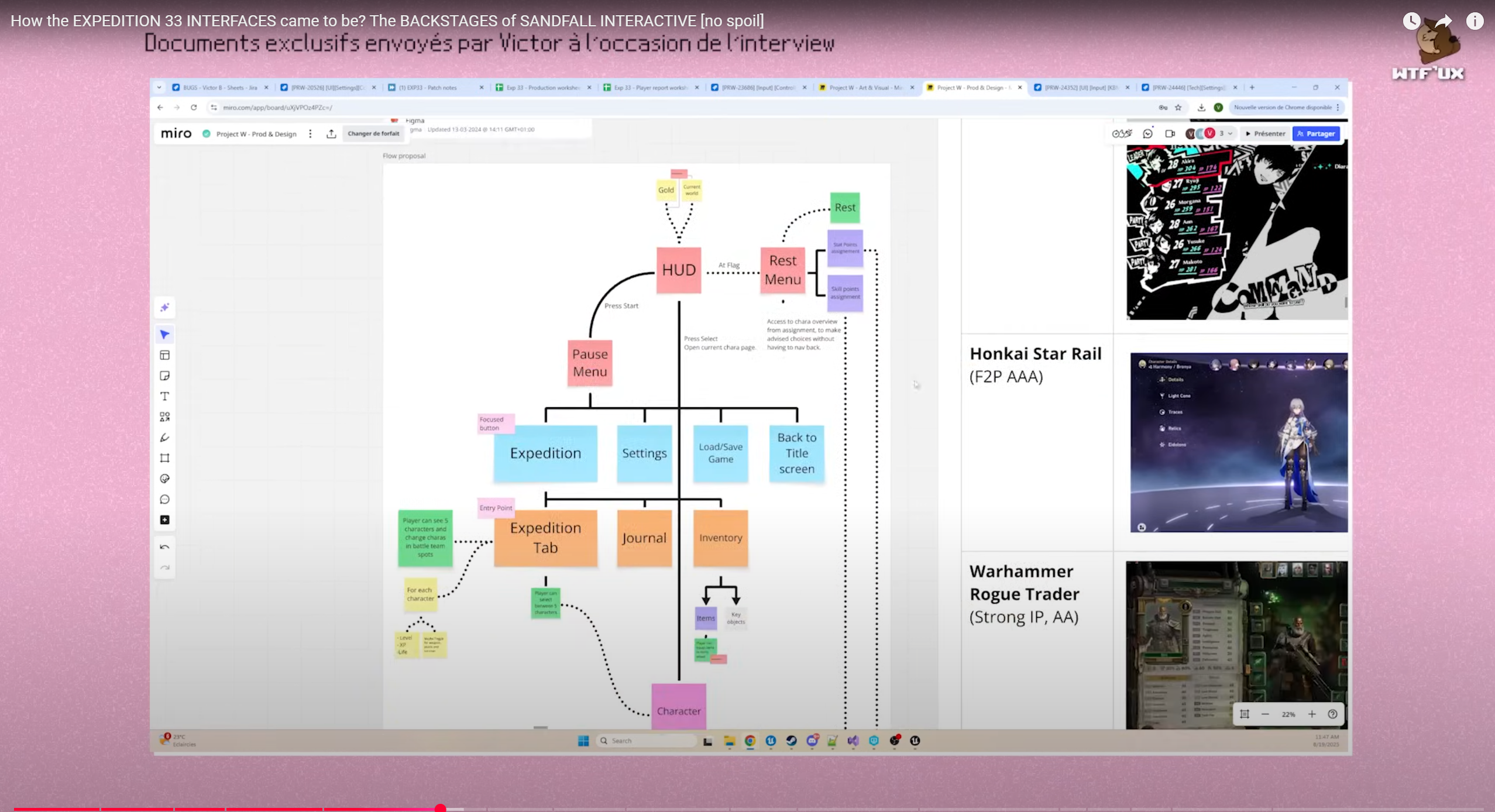The image size is (1495, 812).
Task: Open Chrome downloads icon
Action: tap(1201, 107)
